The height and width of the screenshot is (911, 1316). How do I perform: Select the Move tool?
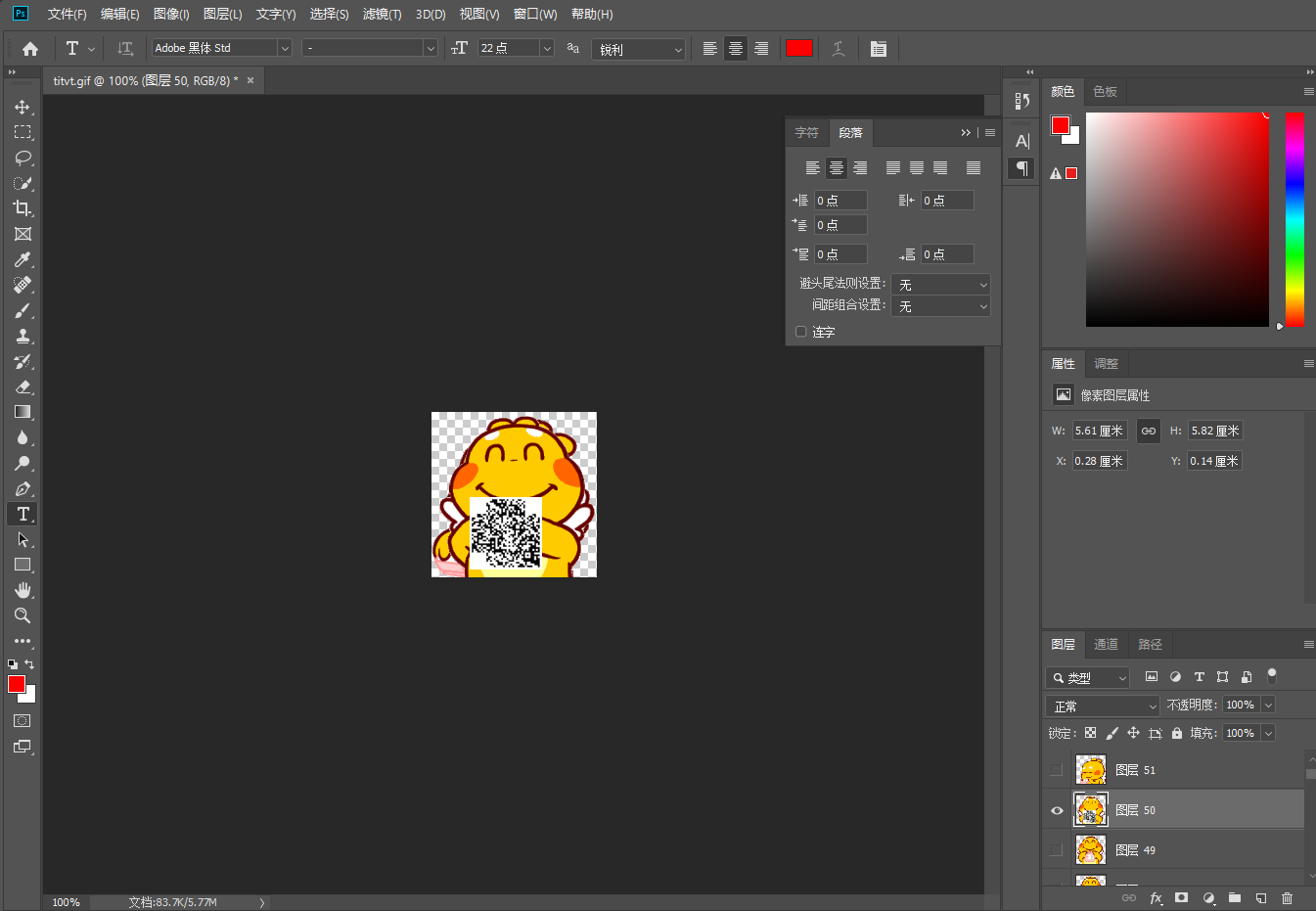pyautogui.click(x=23, y=107)
